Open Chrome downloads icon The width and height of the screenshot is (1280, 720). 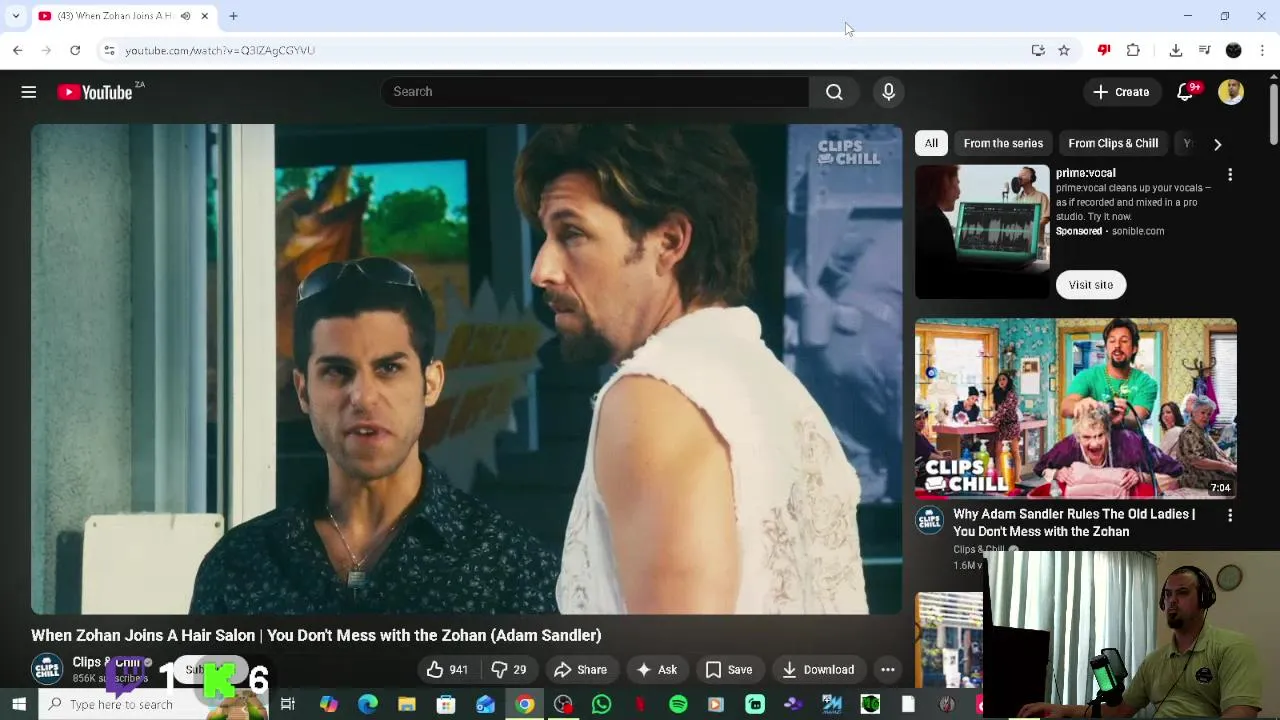coord(1176,50)
